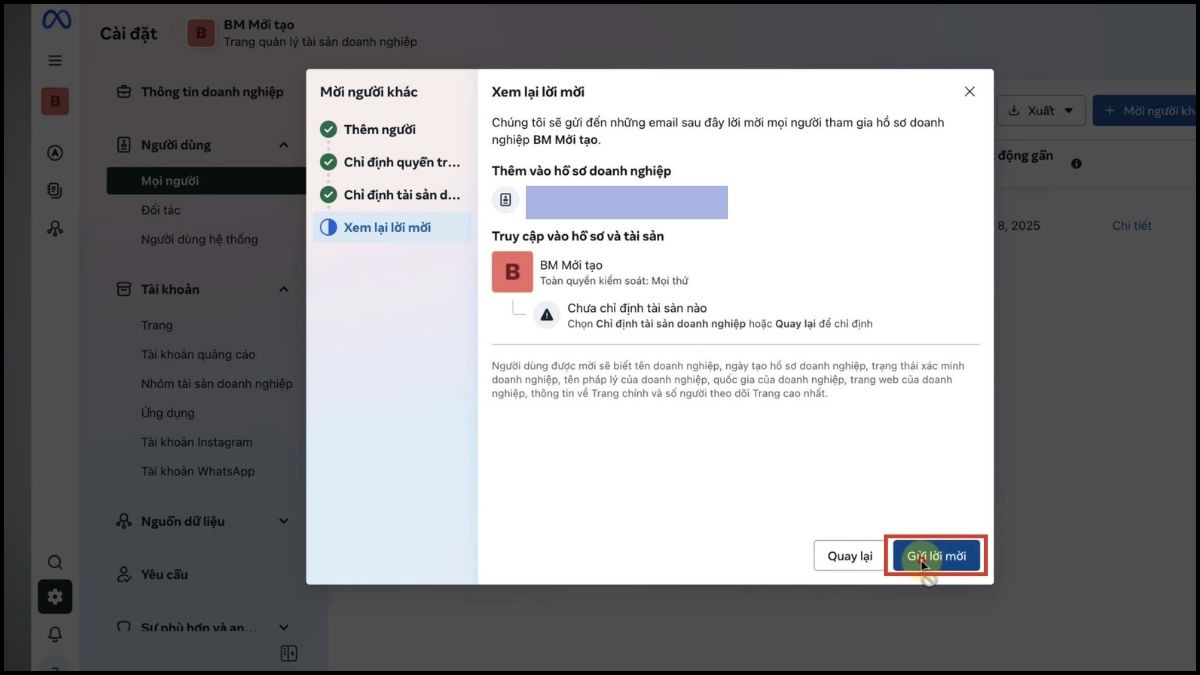Click the business avatar beside BM Mới tạo header
The height and width of the screenshot is (675, 1200).
point(201,33)
